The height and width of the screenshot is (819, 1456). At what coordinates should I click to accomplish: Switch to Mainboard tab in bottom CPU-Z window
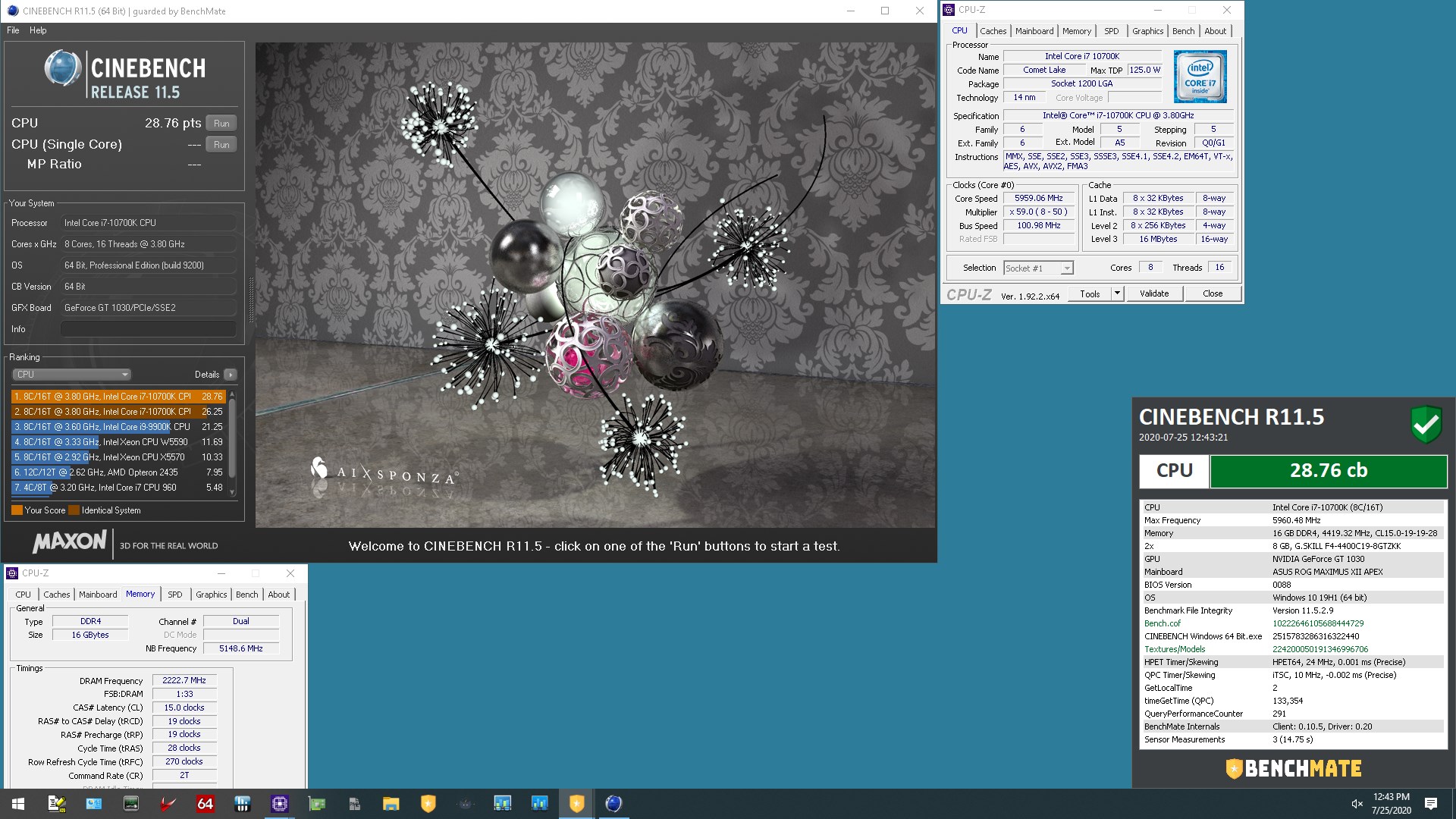98,595
